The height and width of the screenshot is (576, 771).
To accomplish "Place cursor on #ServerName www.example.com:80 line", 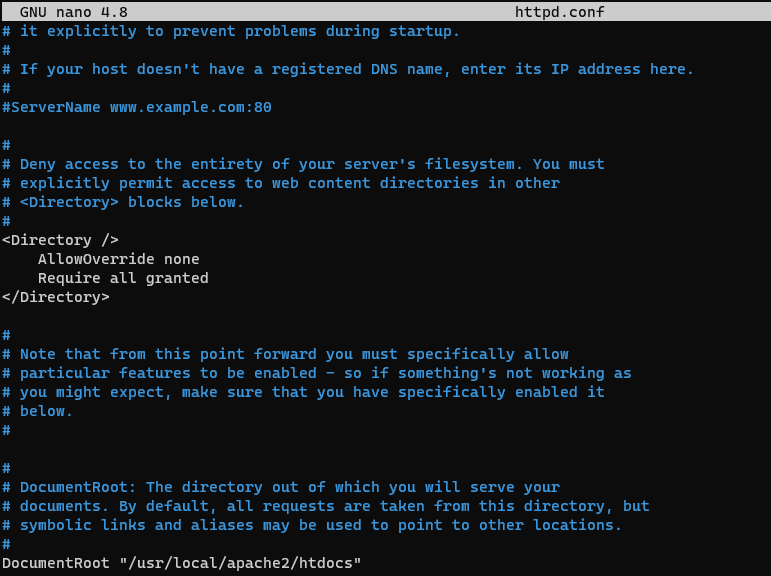I will (137, 107).
